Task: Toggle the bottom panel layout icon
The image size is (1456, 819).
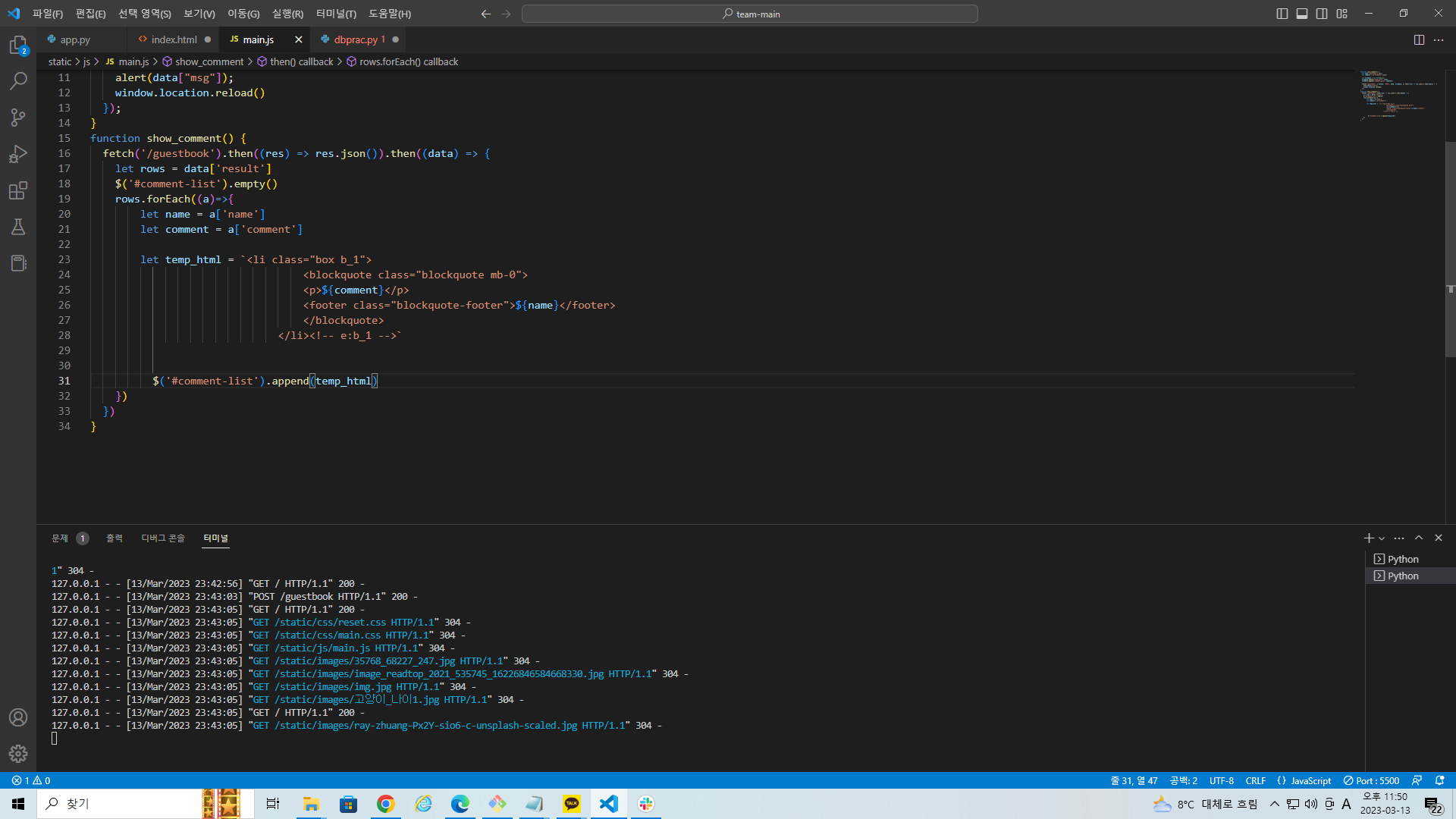Action: pos(1302,14)
